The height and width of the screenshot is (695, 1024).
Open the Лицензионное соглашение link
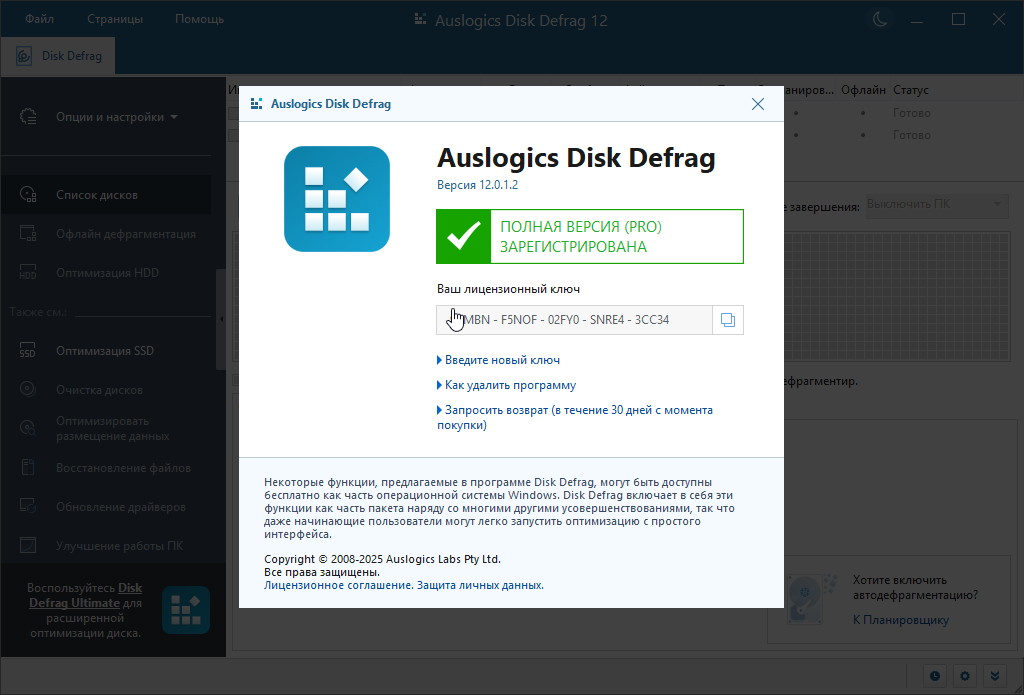pyautogui.click(x=338, y=585)
